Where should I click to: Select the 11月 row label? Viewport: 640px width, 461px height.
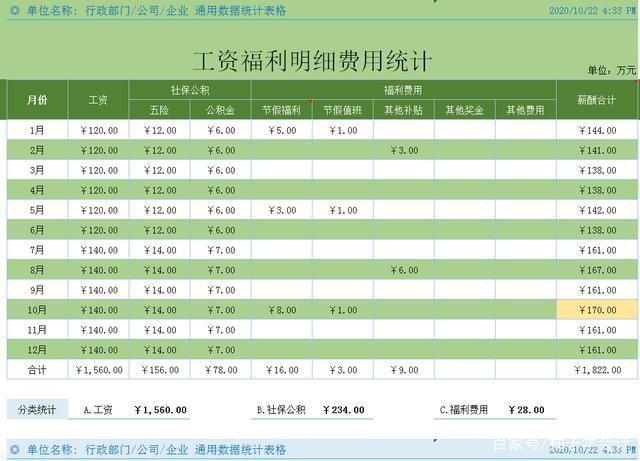(x=37, y=330)
